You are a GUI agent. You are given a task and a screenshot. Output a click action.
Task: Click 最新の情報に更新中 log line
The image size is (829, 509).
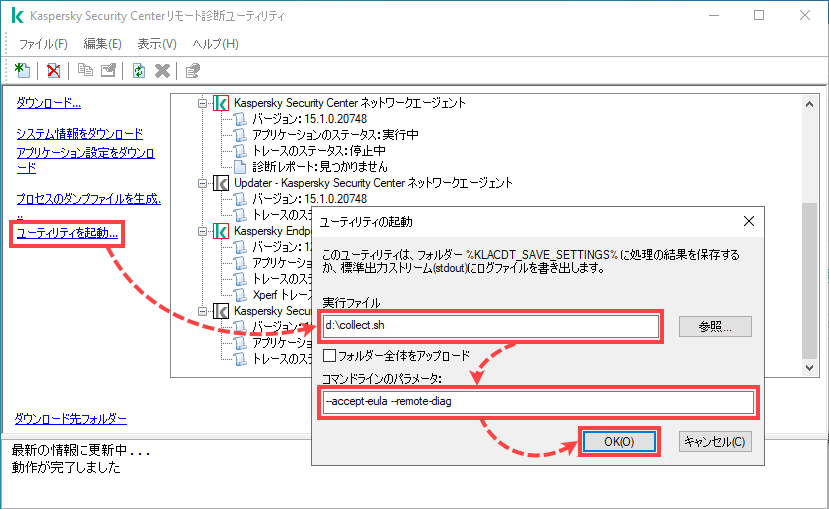(x=81, y=450)
